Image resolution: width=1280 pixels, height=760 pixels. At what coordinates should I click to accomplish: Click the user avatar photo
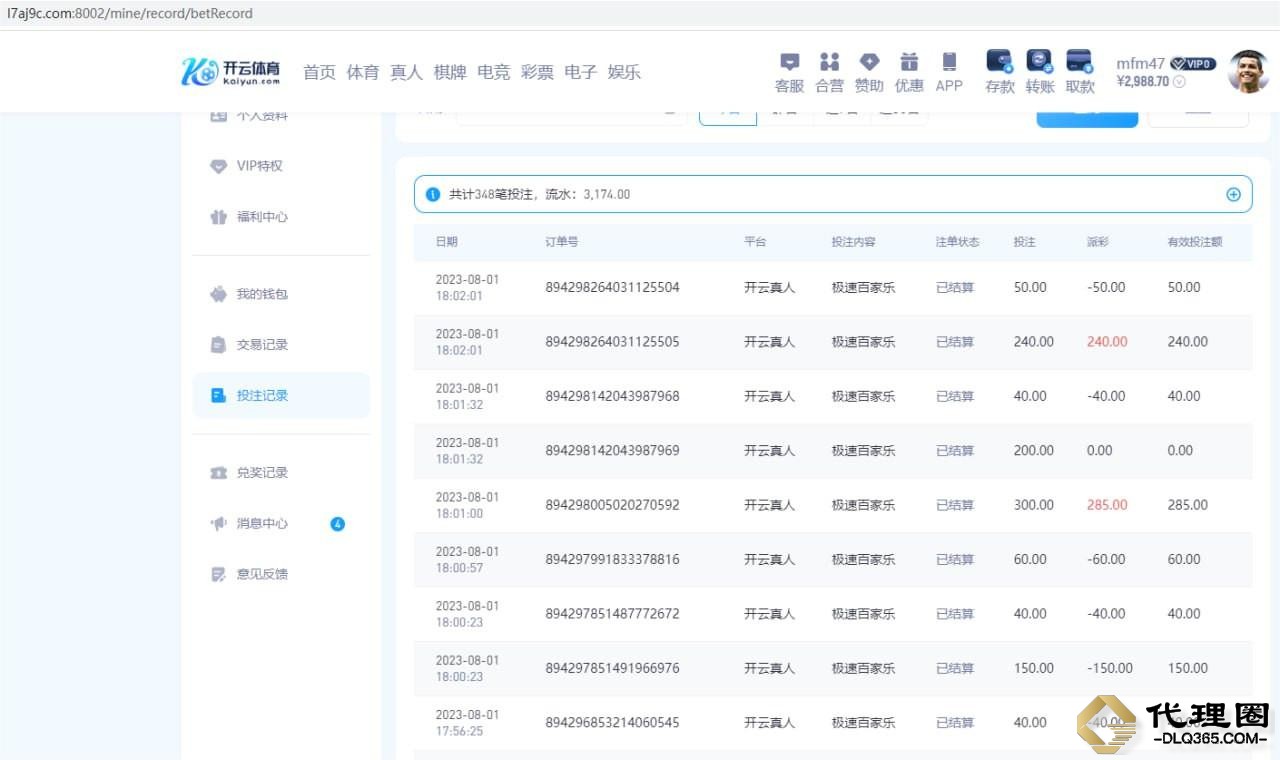pyautogui.click(x=1248, y=72)
